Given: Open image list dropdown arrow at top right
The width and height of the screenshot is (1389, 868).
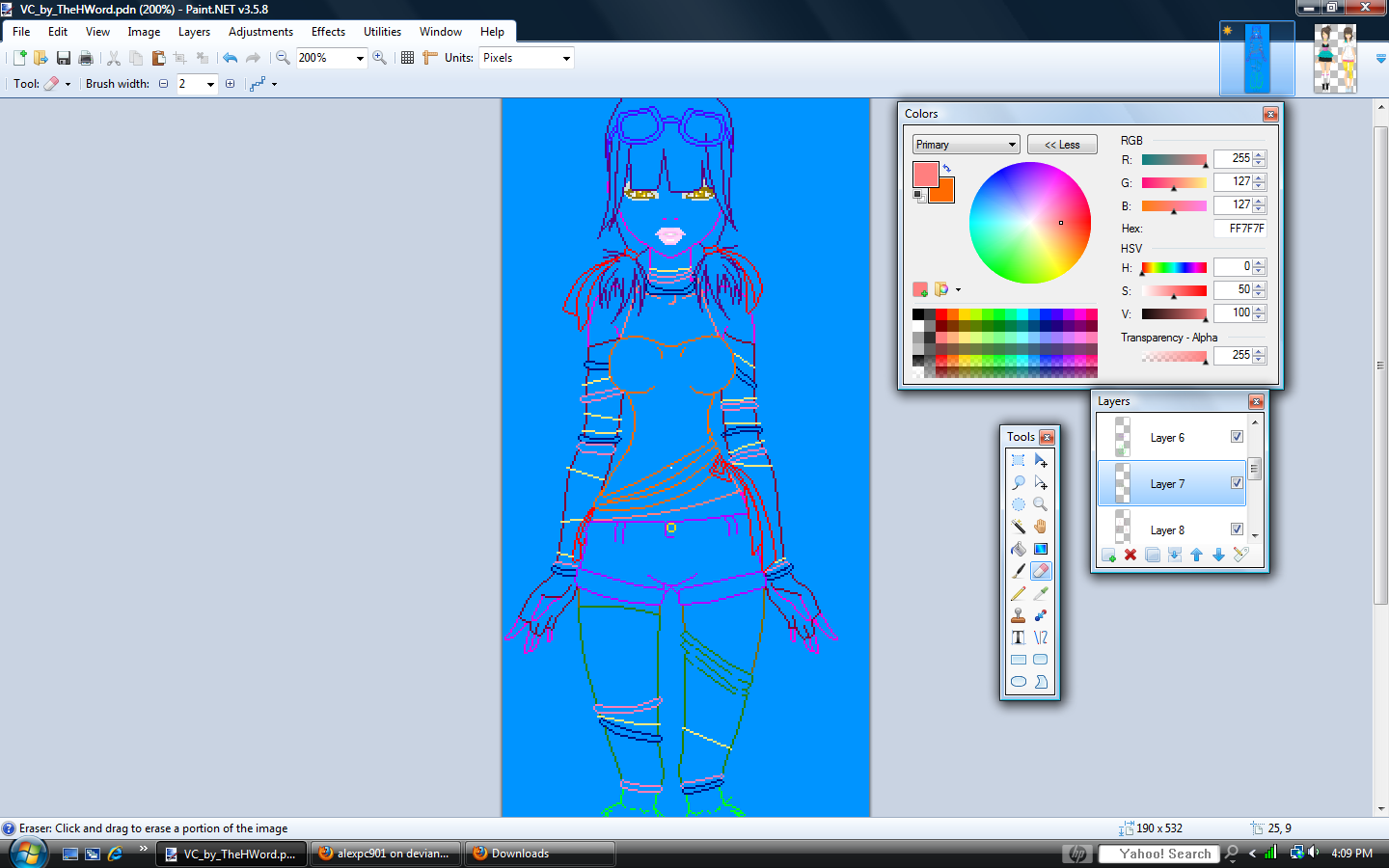Looking at the screenshot, I should [1380, 59].
